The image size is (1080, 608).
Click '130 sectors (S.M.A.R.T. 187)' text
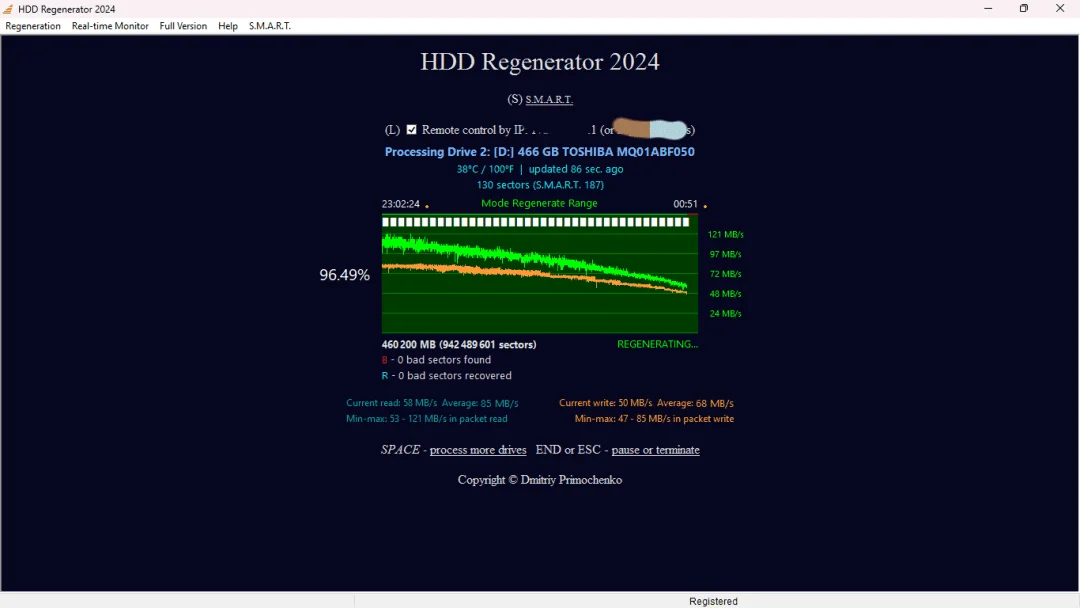(x=540, y=185)
